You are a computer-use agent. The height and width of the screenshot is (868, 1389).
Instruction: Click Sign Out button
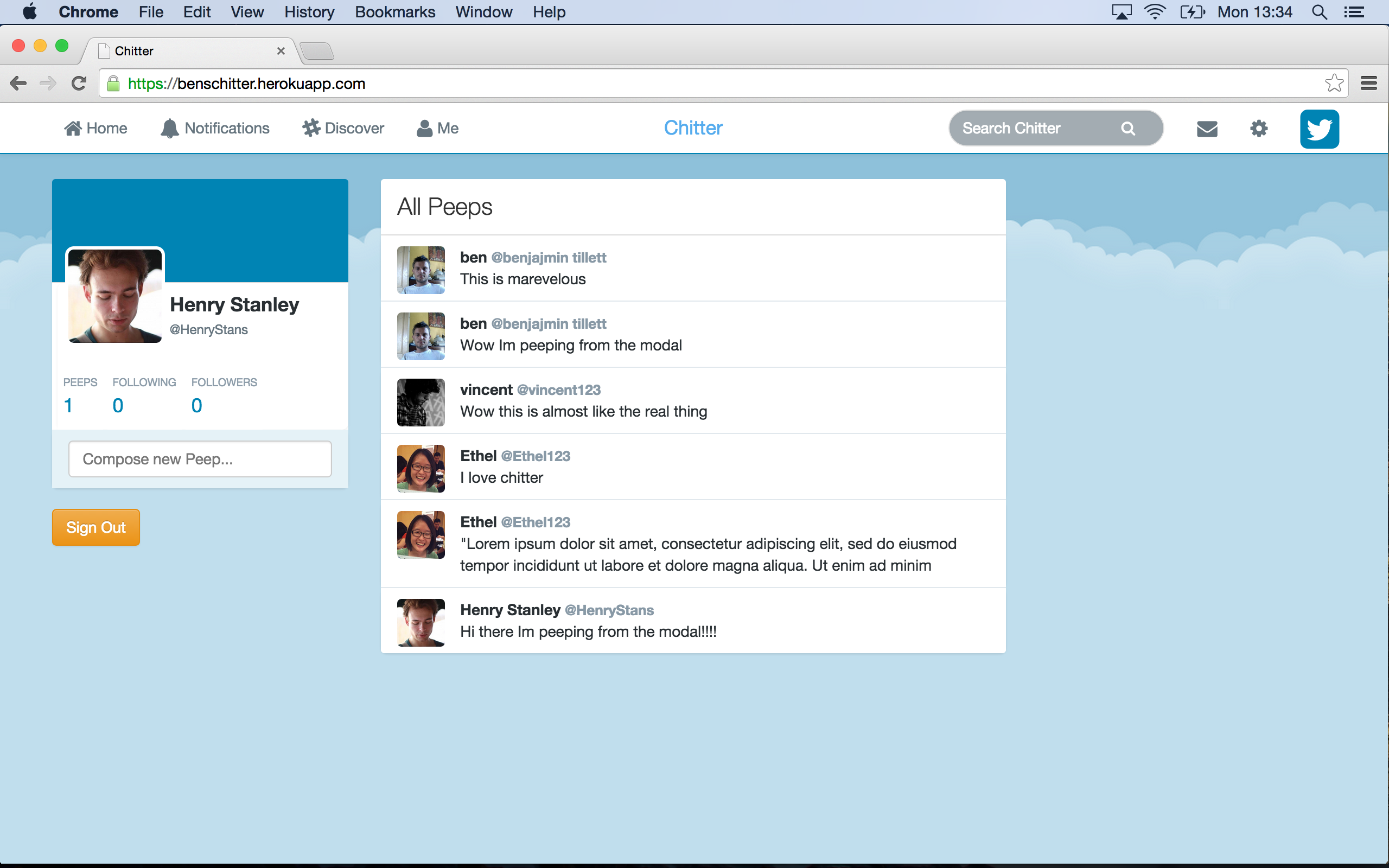[x=95, y=527]
